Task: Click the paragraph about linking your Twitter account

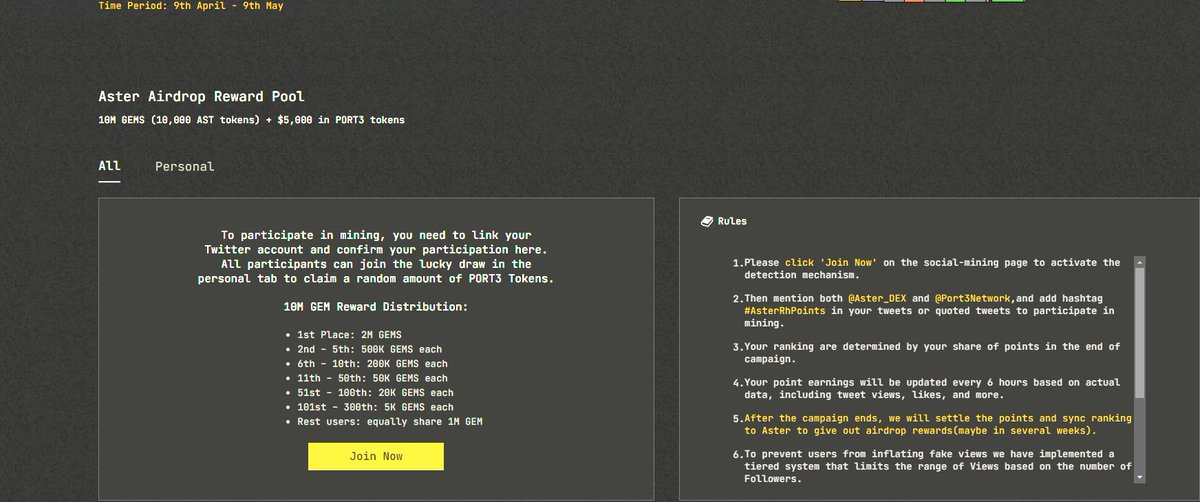Action: coord(376,256)
